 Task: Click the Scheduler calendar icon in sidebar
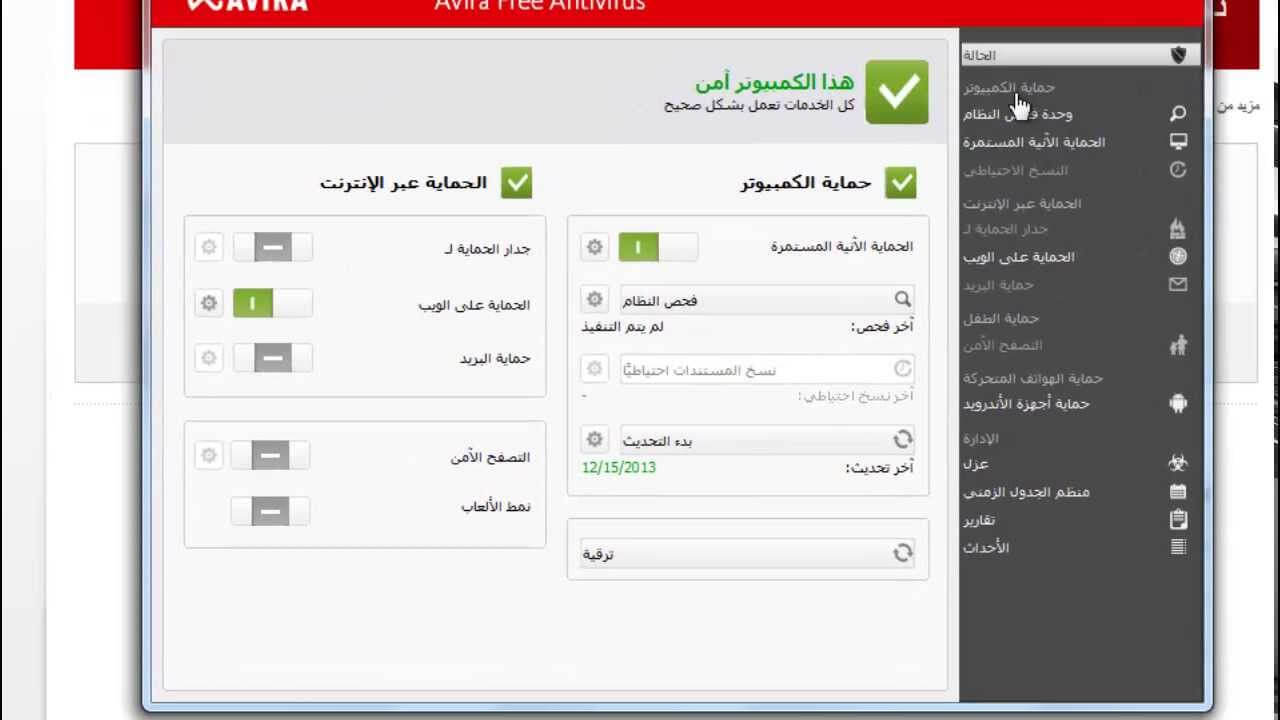pyautogui.click(x=1178, y=492)
